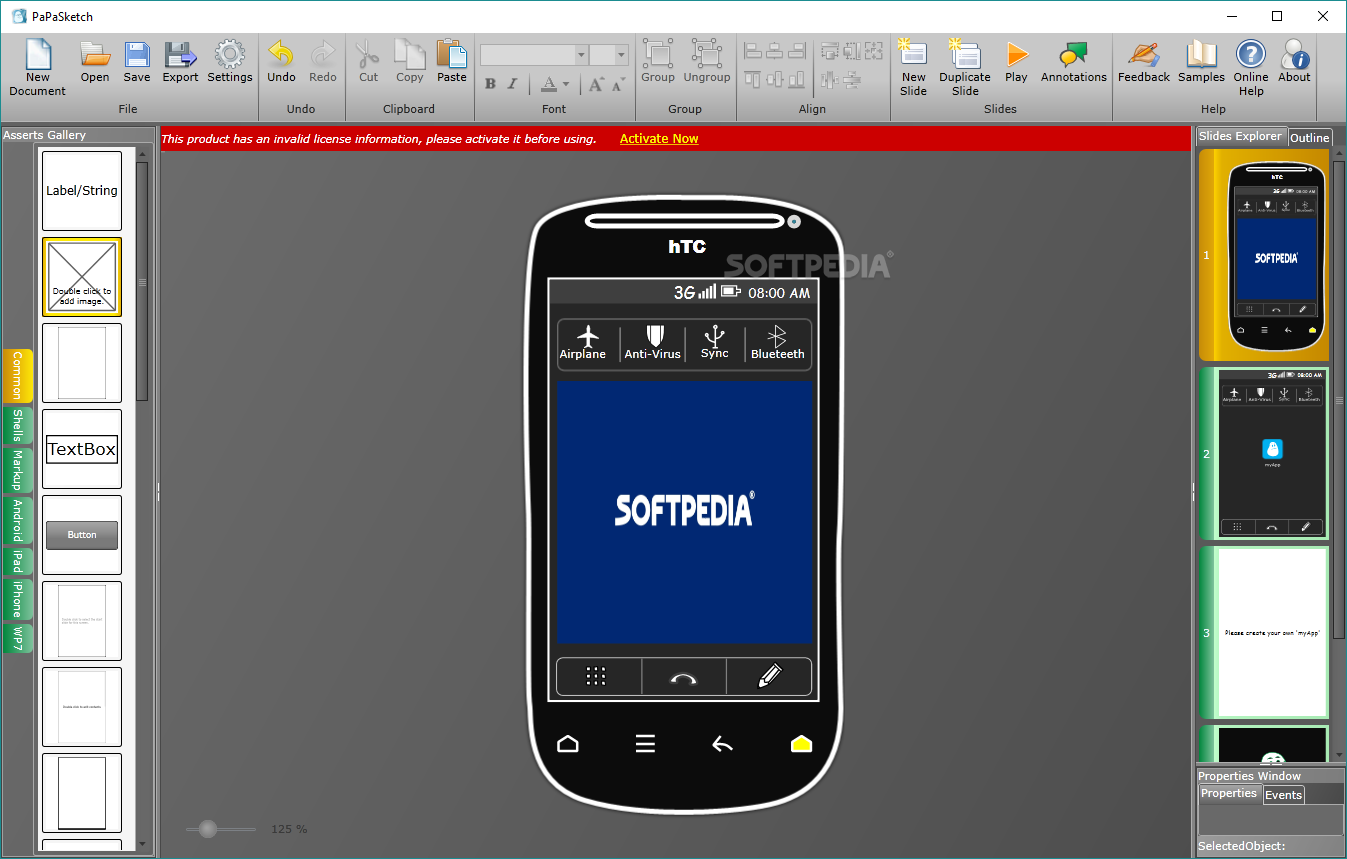1347x859 pixels.
Task: Align selected objects to the left
Action: pos(754,51)
